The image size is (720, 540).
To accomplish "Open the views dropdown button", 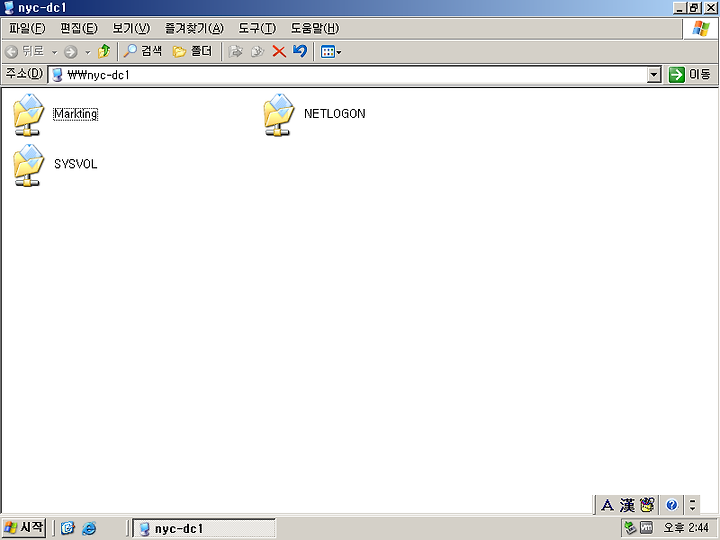I will (x=331, y=52).
